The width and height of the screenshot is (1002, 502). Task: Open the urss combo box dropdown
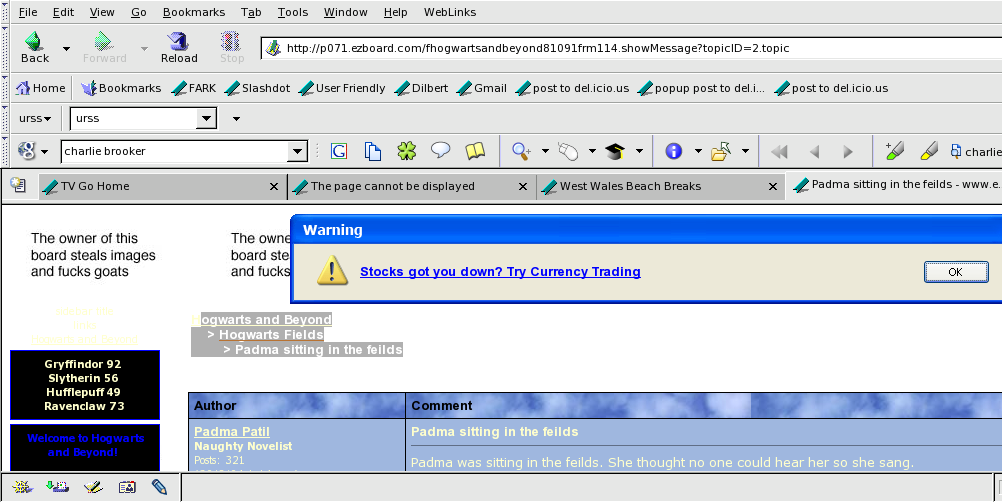click(x=206, y=118)
